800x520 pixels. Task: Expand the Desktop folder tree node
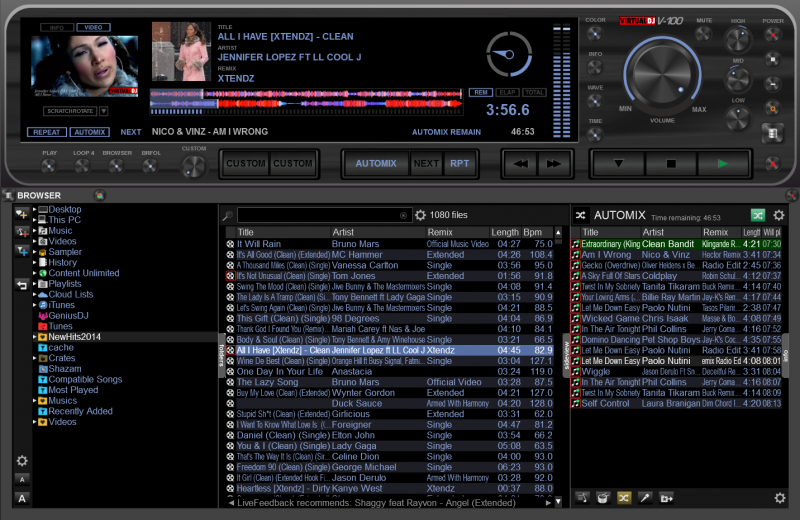pos(35,209)
